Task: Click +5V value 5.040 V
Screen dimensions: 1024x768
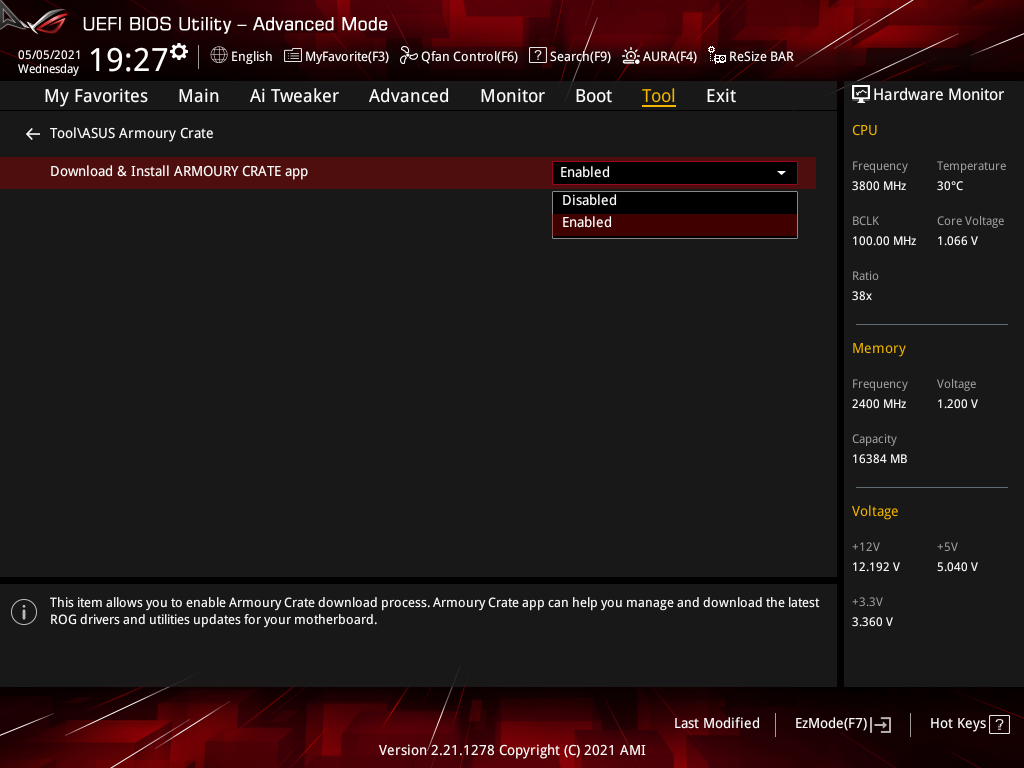Action: click(957, 567)
